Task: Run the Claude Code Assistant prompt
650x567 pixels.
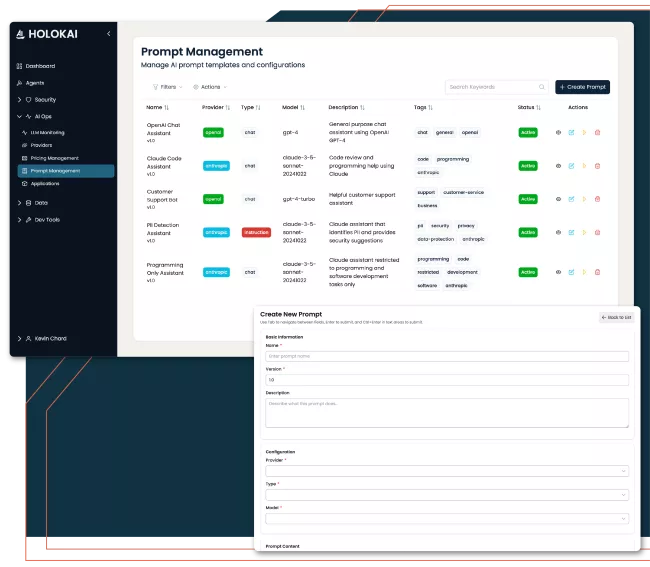Action: point(584,166)
